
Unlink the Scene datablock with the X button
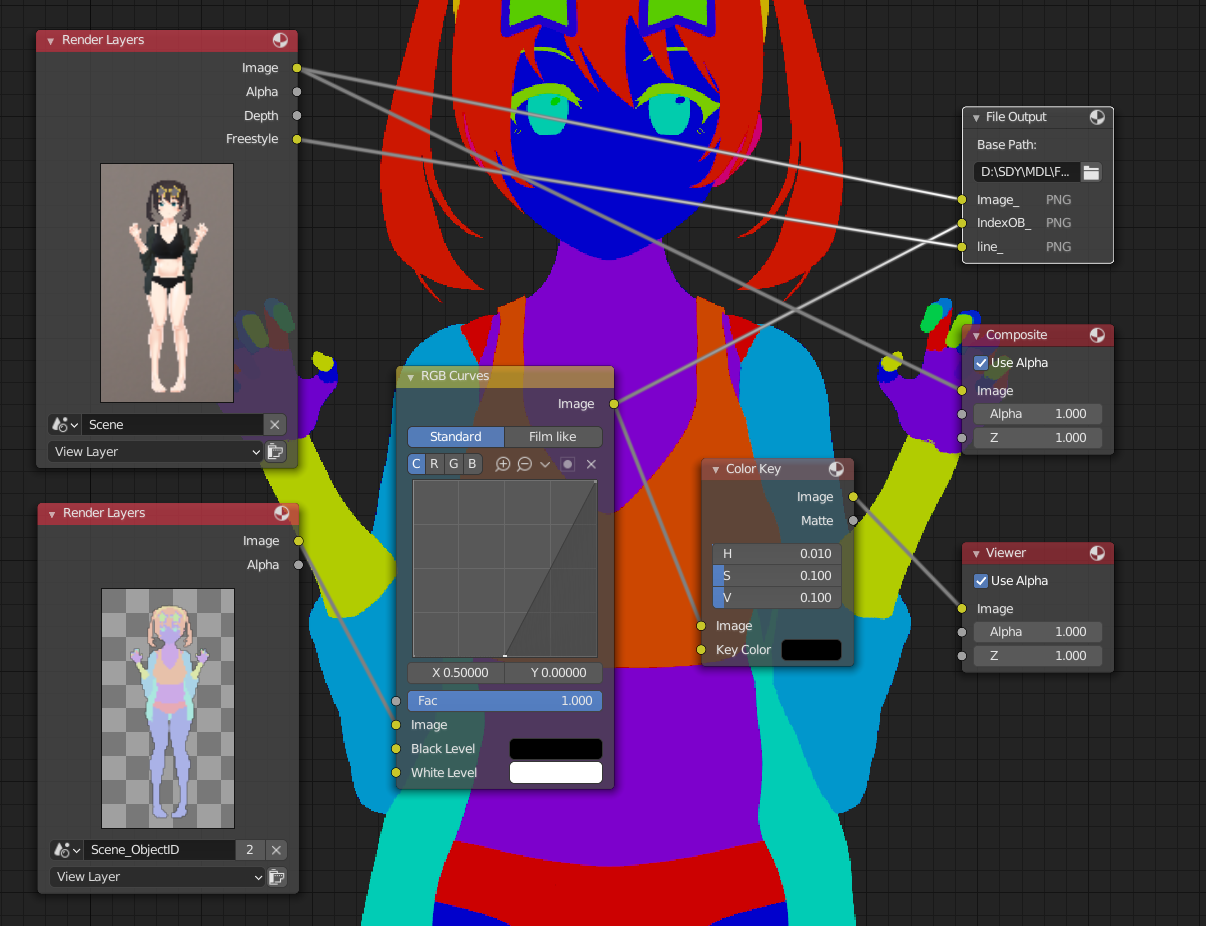[274, 424]
